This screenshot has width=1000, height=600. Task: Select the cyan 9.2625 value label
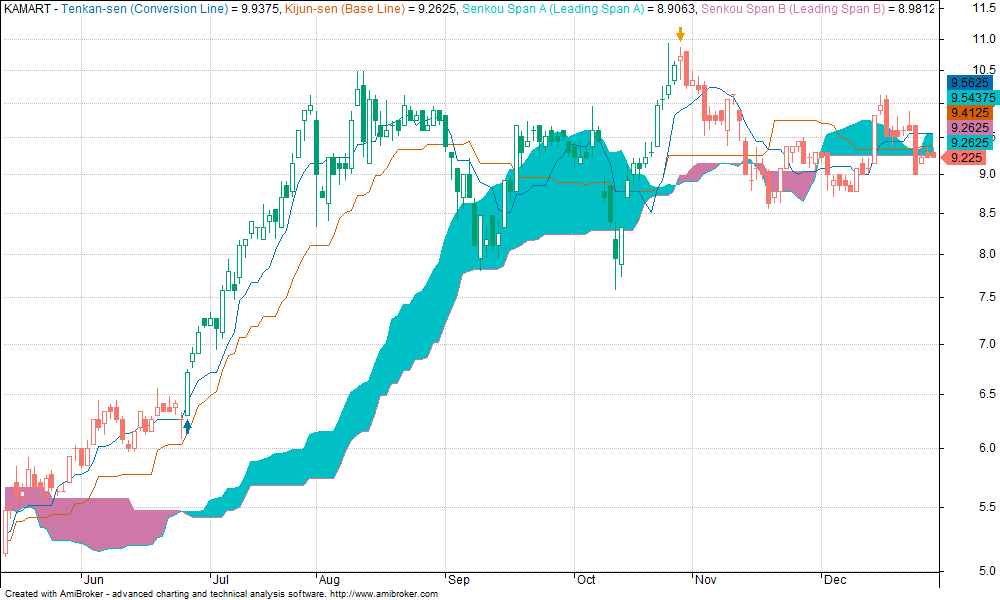pyautogui.click(x=970, y=143)
